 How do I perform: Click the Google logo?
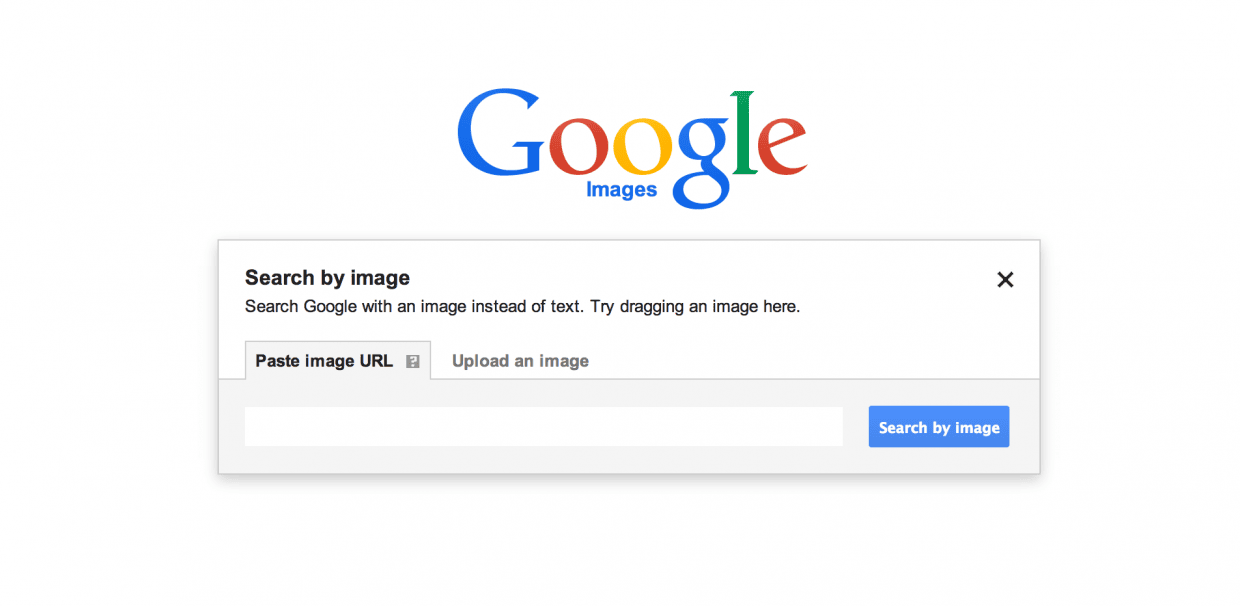click(632, 148)
